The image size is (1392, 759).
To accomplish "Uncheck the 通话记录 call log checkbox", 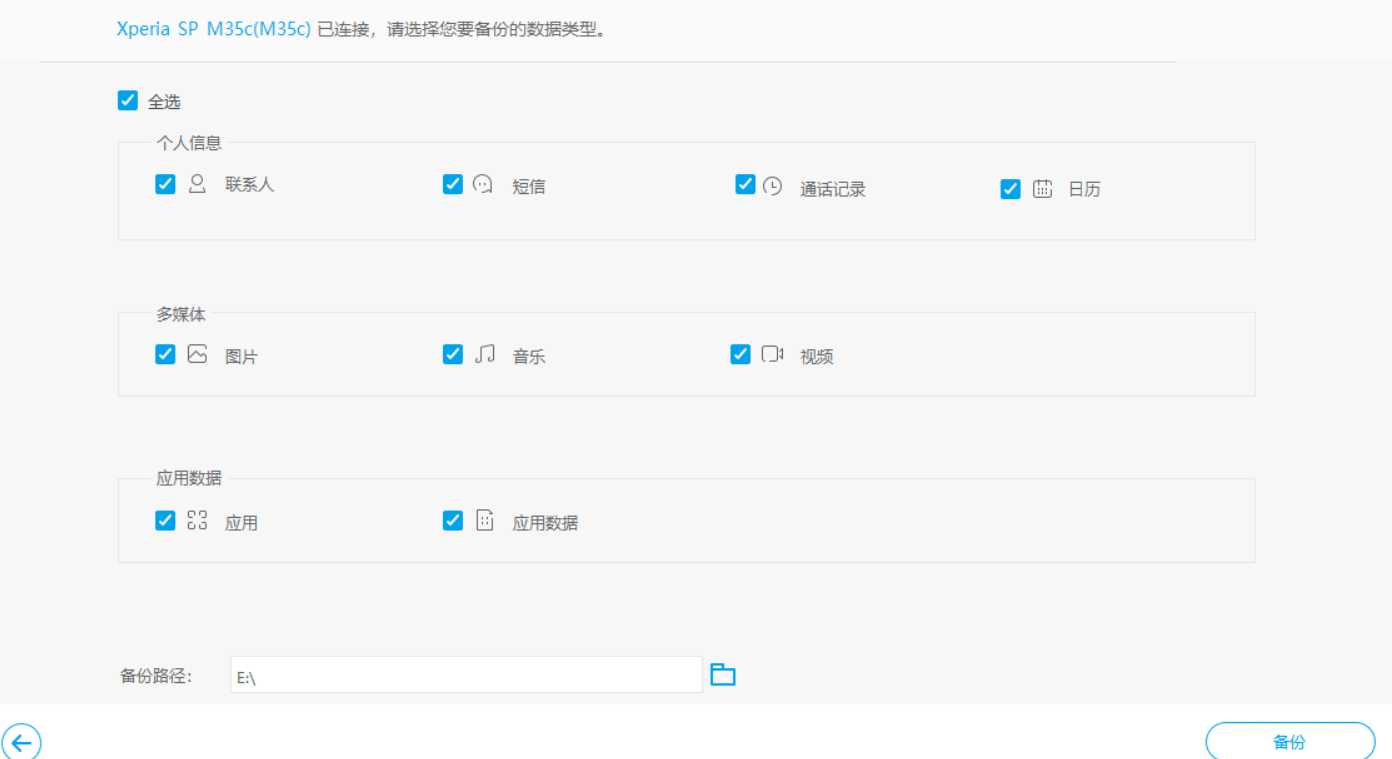I will (x=745, y=184).
